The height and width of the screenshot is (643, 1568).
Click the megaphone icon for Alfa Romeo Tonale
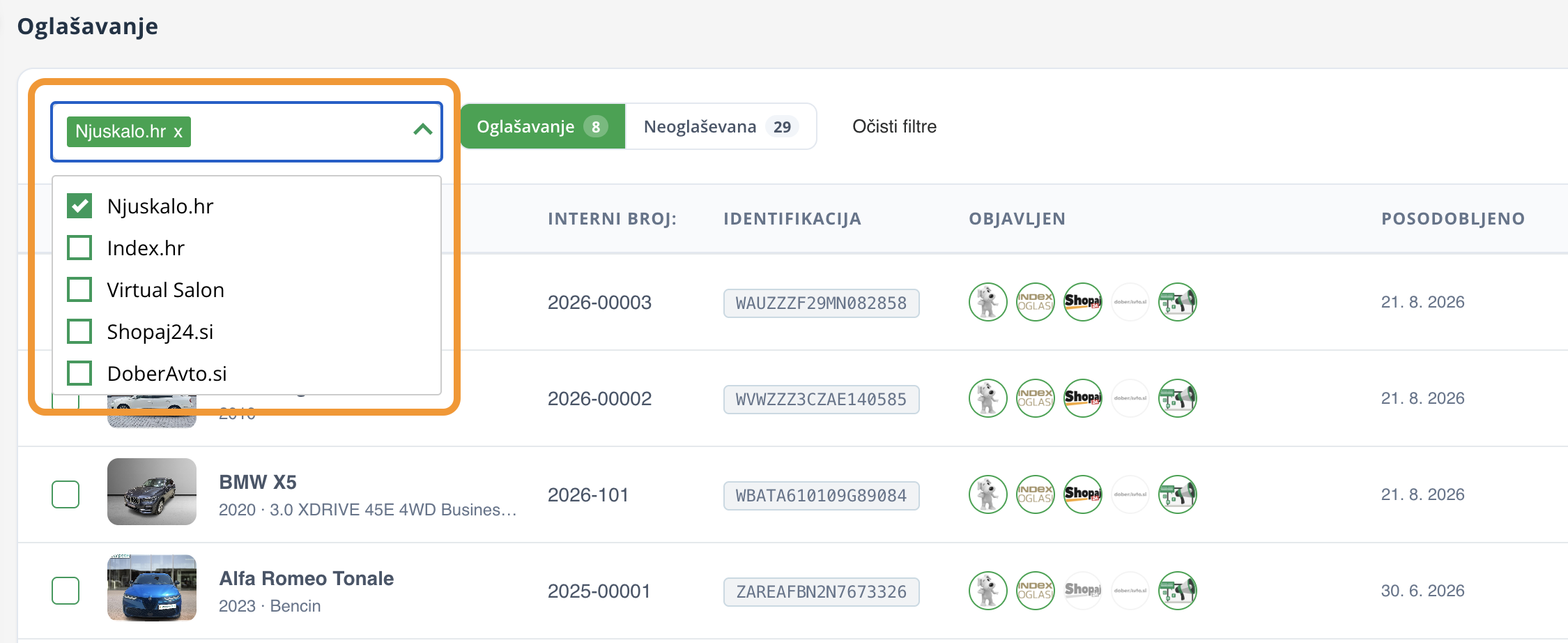1177,591
